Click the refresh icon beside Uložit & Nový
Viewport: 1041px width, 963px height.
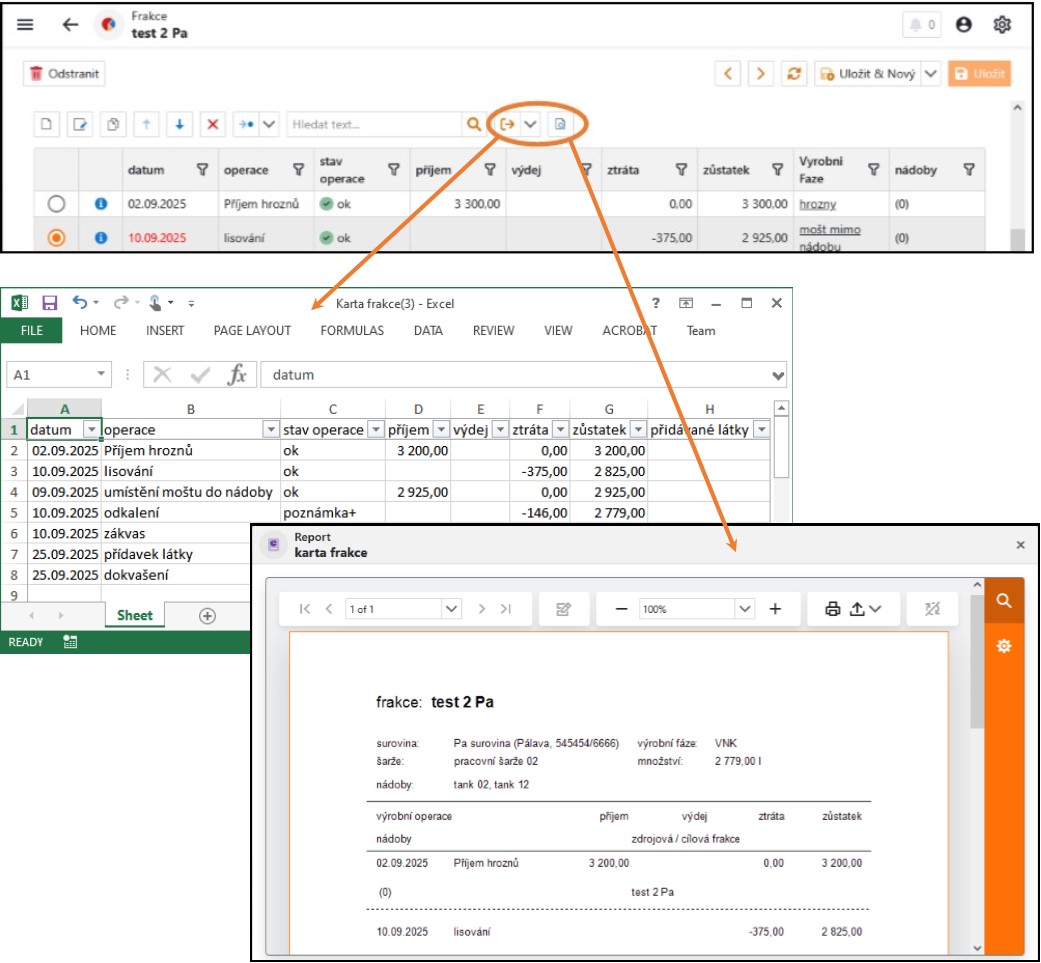(795, 74)
